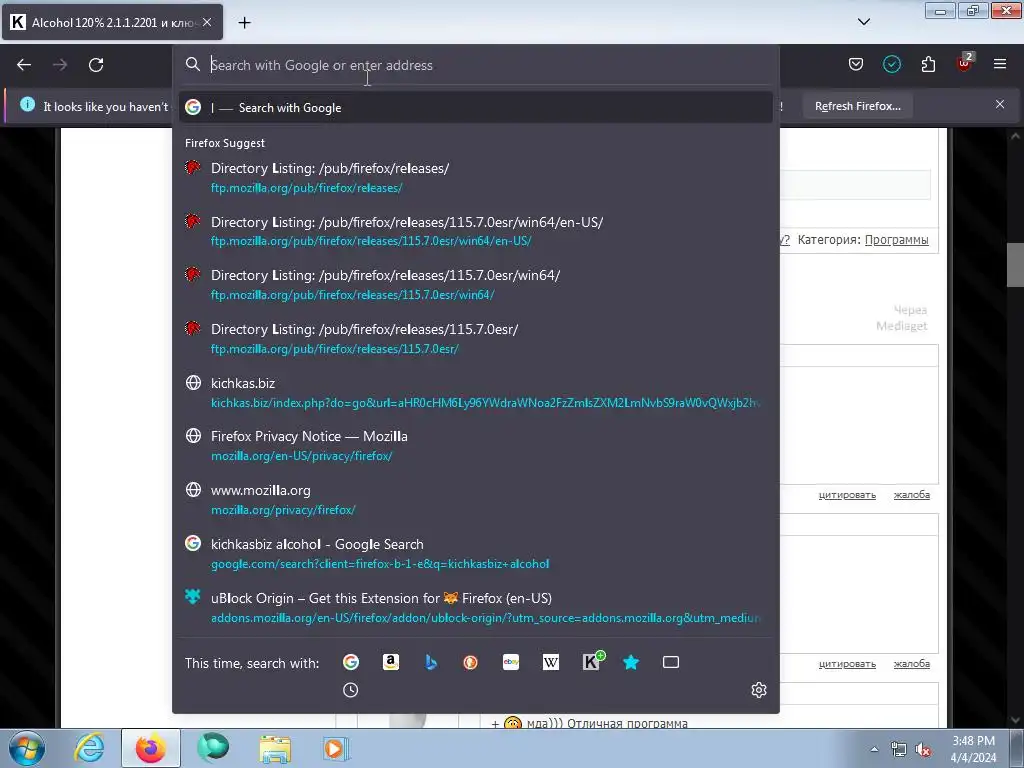Open the Windows Start menu

26,748
